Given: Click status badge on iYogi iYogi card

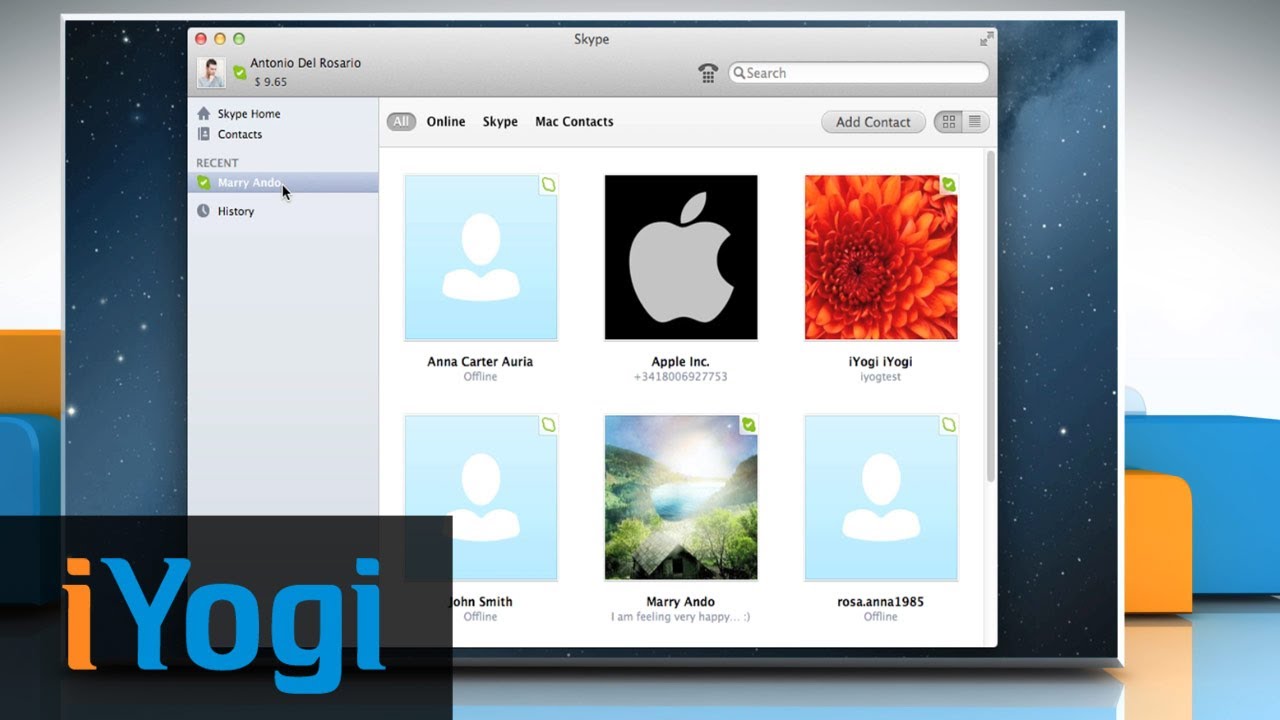Looking at the screenshot, I should tap(948, 185).
